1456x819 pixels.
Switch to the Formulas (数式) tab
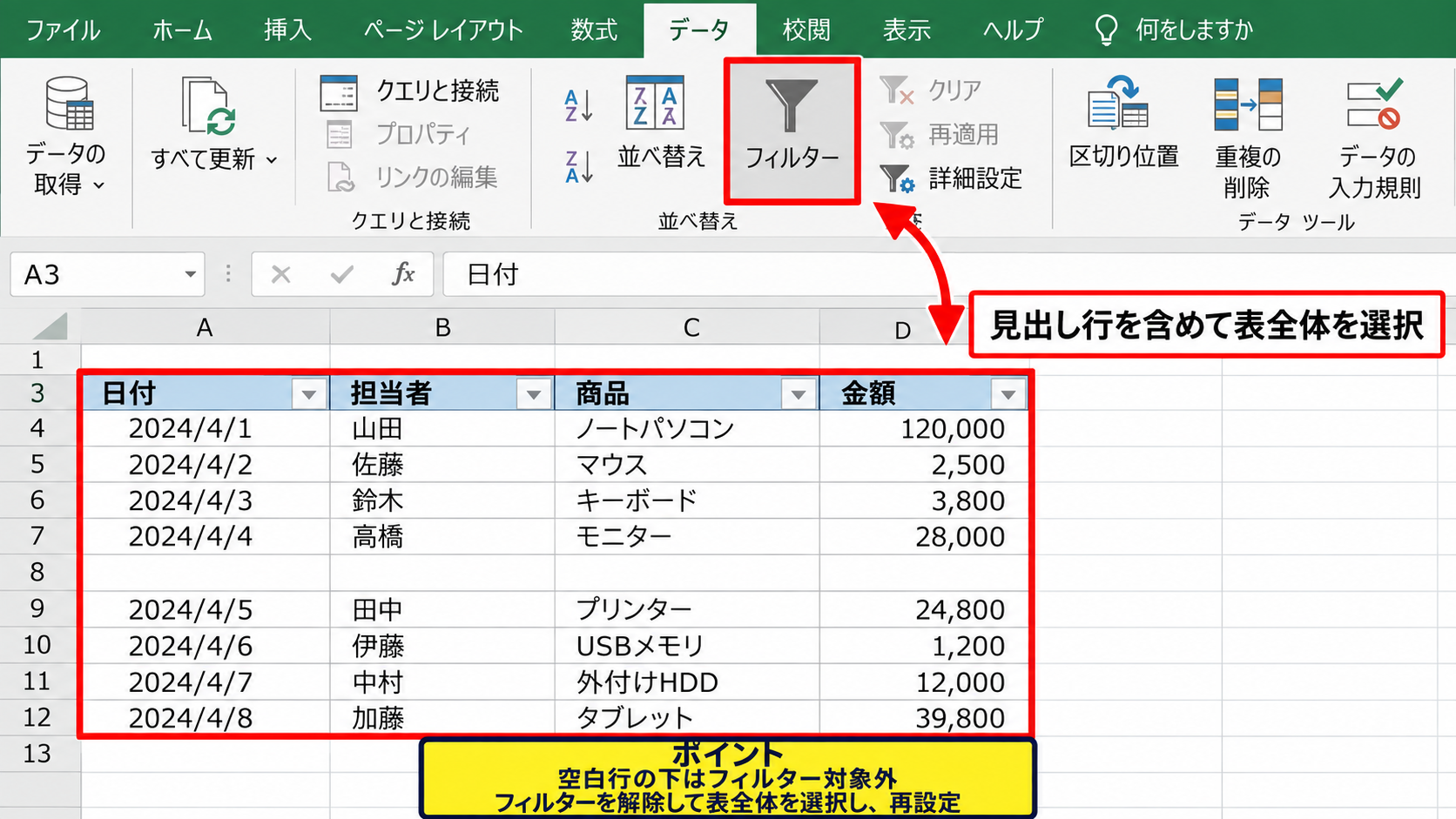594,30
